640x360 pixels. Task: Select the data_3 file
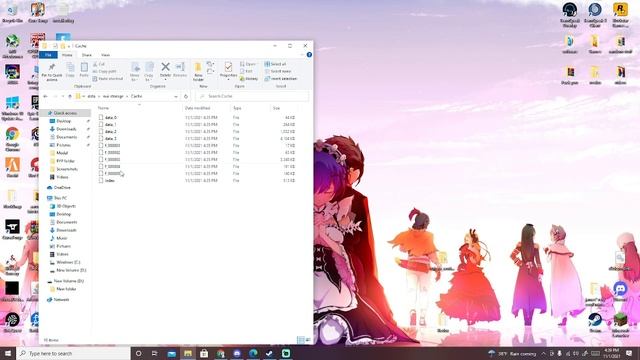(110, 138)
